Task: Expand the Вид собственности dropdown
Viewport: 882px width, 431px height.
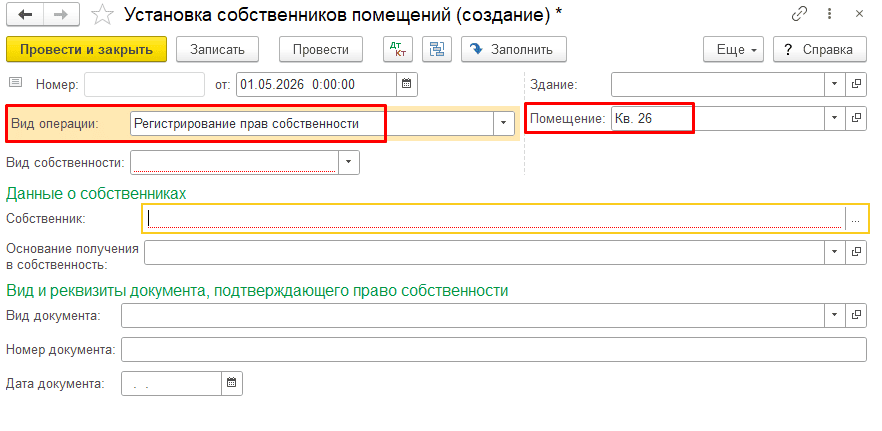Action: (x=349, y=163)
